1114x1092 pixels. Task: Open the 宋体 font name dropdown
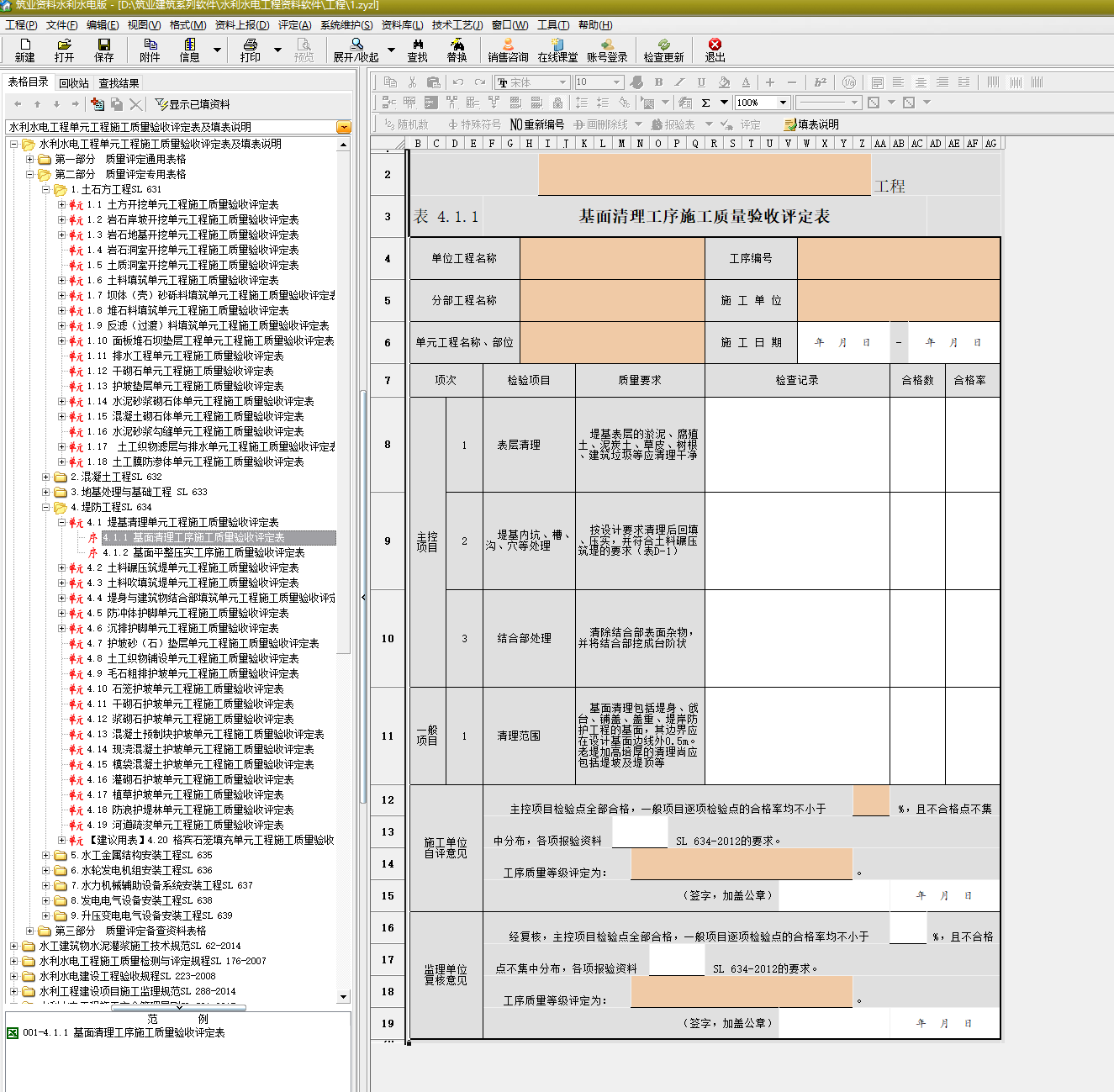pos(562,82)
